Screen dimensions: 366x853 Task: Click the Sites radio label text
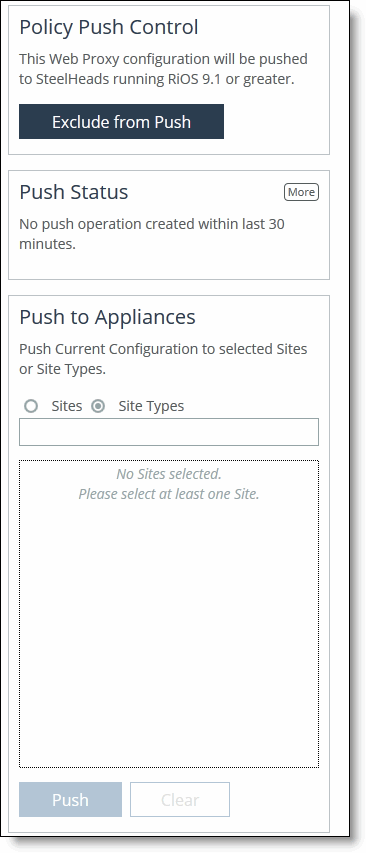[67, 406]
